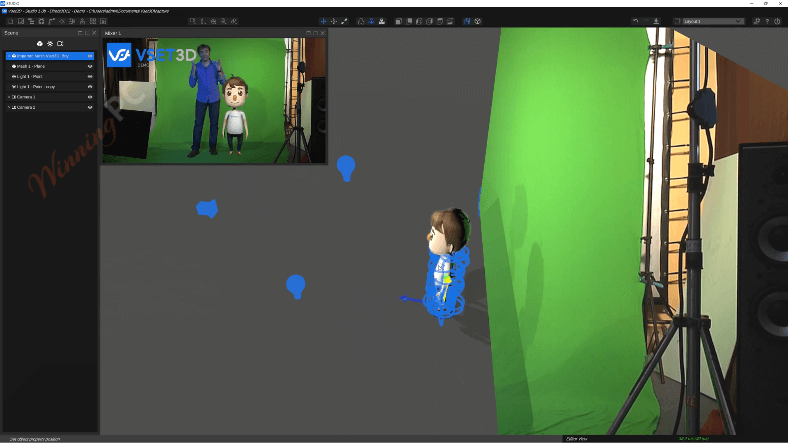788x443 pixels.
Task: Select the Rotate tool in toolbar
Action: (334, 21)
